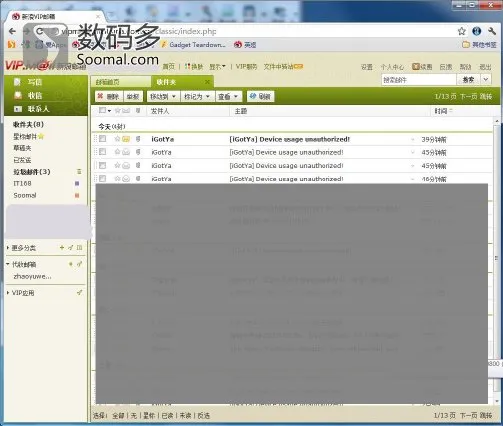Click the 帮助 help link

[465, 67]
